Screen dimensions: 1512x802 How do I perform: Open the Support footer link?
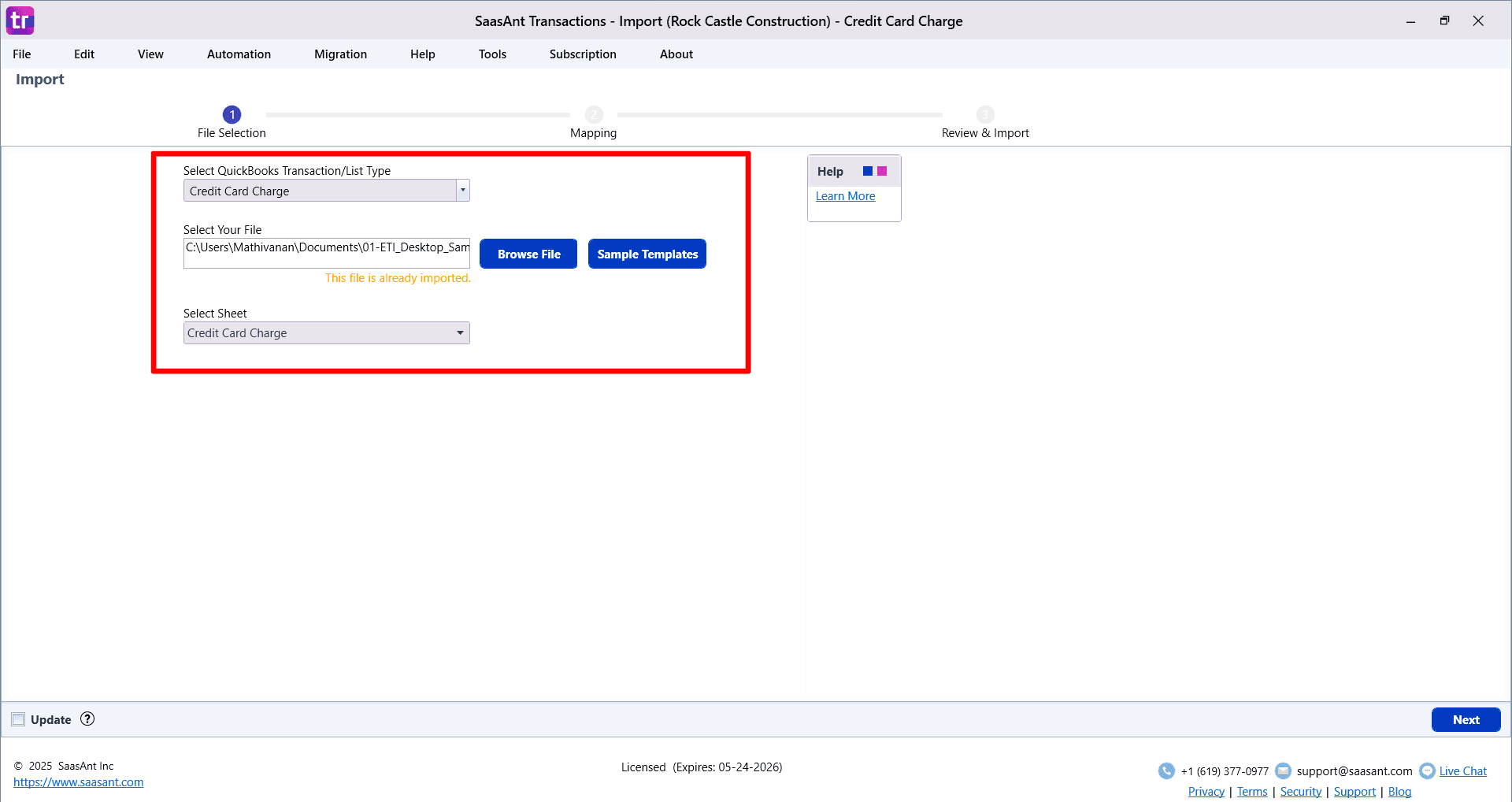pos(1354,792)
